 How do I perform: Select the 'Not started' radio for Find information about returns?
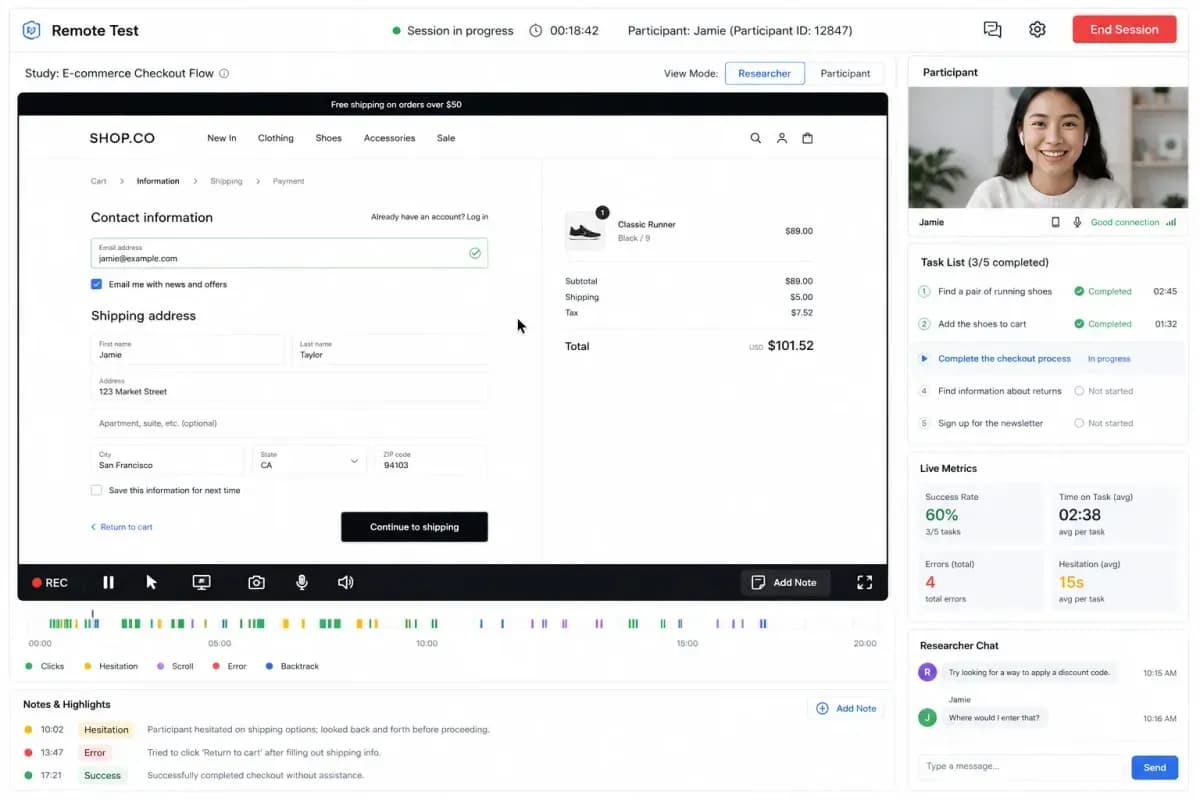click(x=1079, y=391)
